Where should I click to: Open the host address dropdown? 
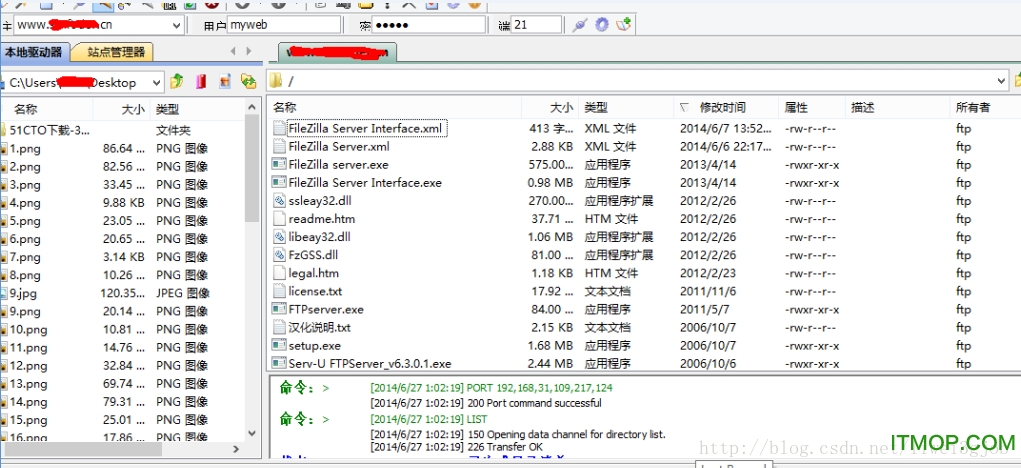tap(176, 25)
